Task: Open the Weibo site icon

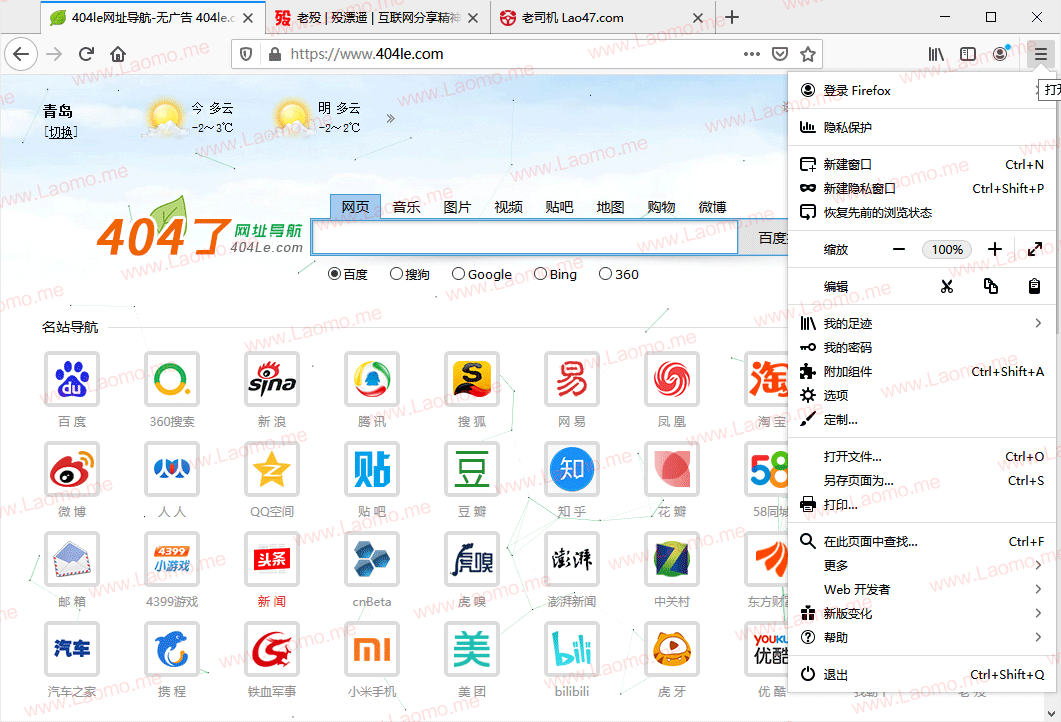Action: (72, 469)
